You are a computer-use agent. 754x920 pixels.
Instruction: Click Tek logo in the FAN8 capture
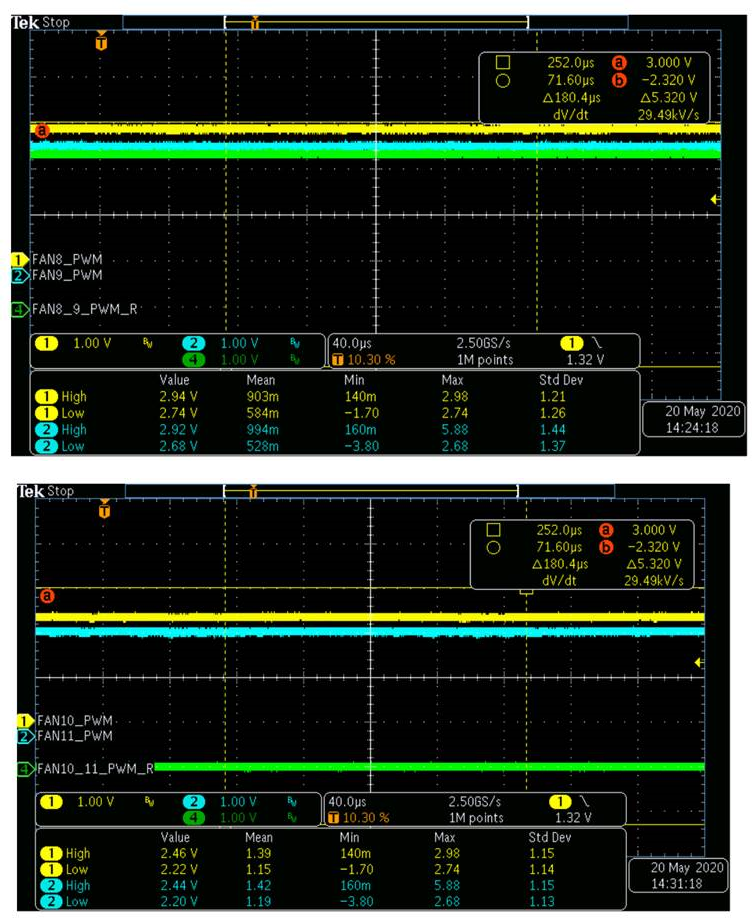click(25, 23)
